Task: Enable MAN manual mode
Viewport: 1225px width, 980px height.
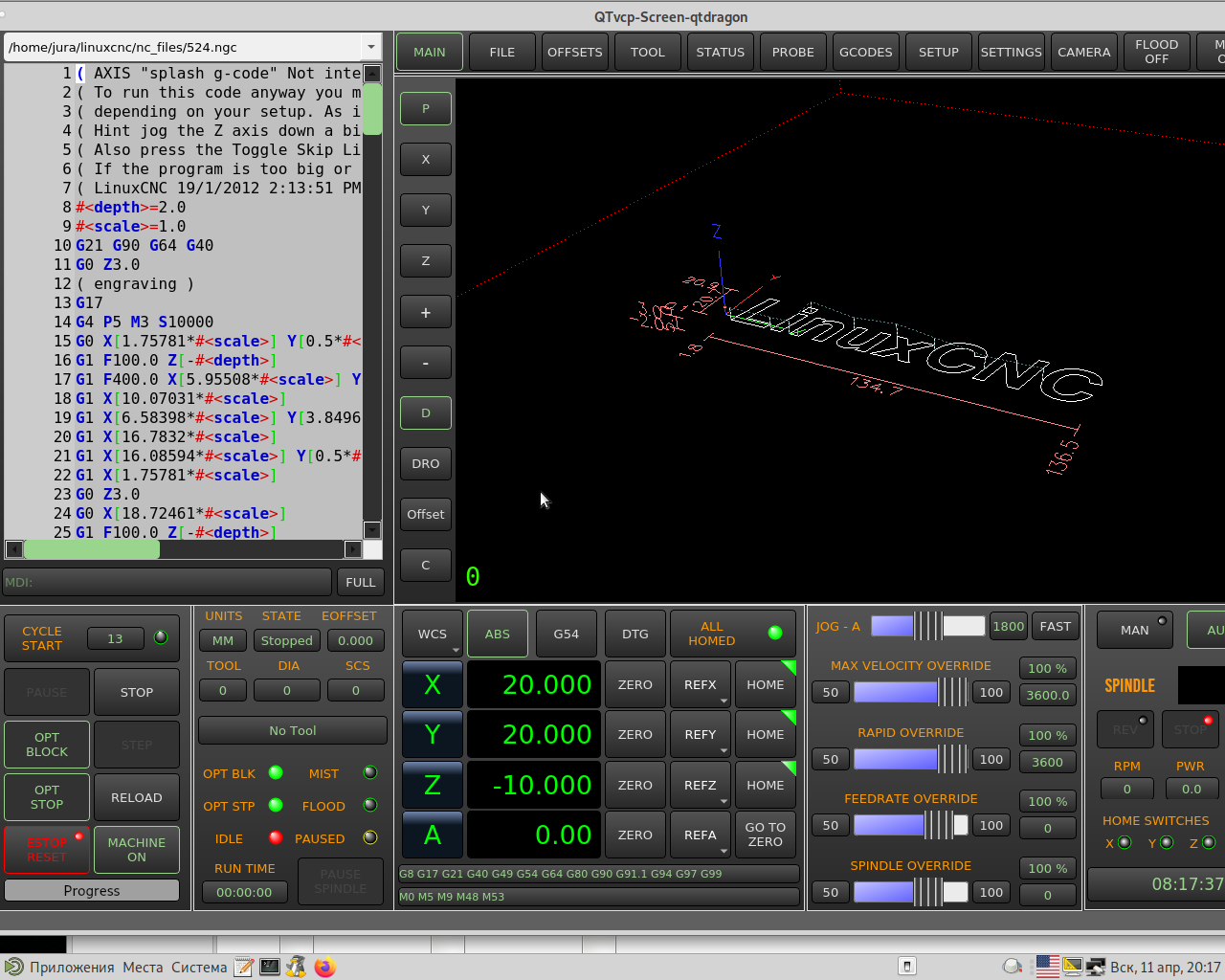Action: click(x=1135, y=630)
